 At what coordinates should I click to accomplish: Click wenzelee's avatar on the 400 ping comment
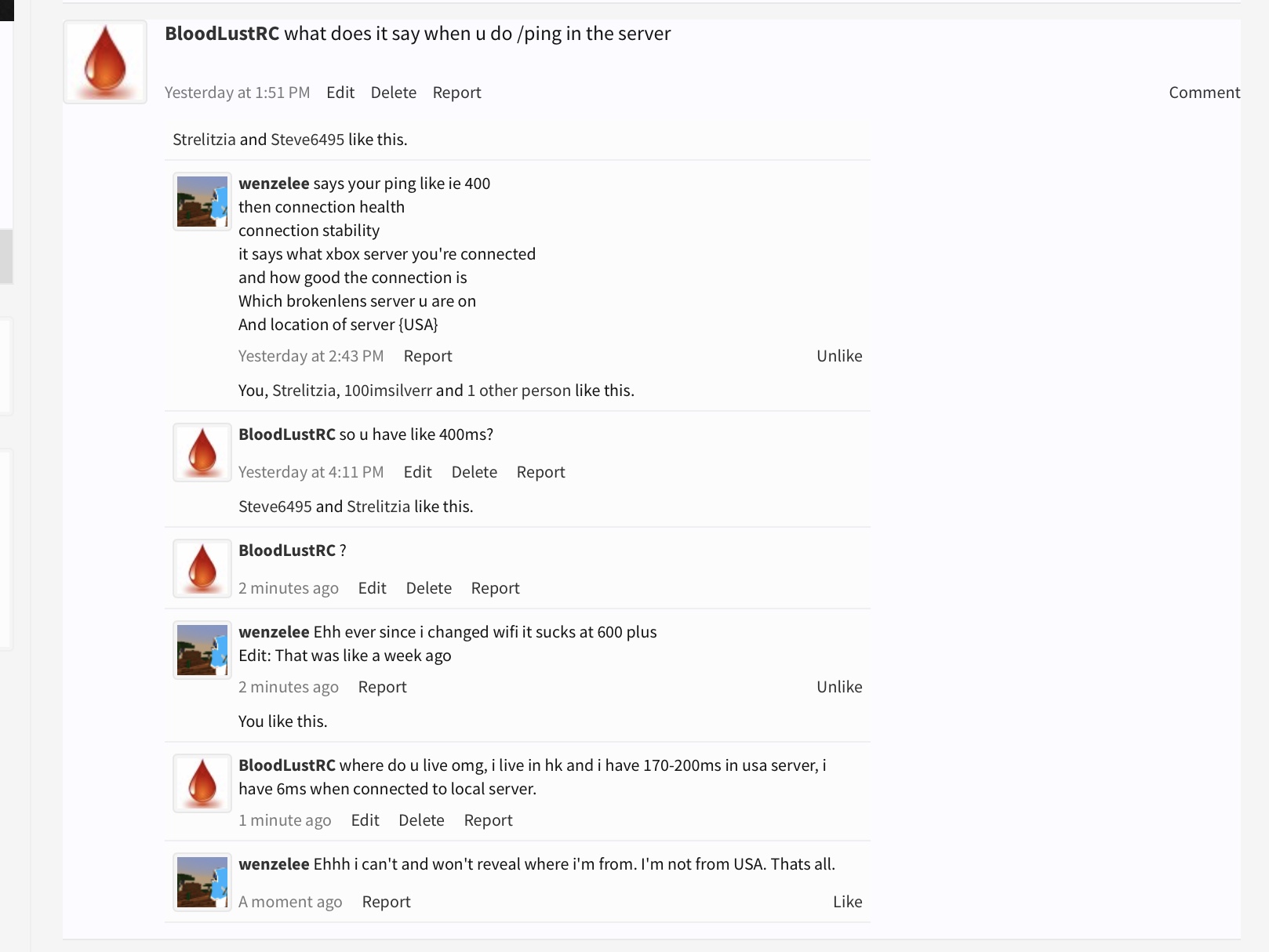[202, 202]
